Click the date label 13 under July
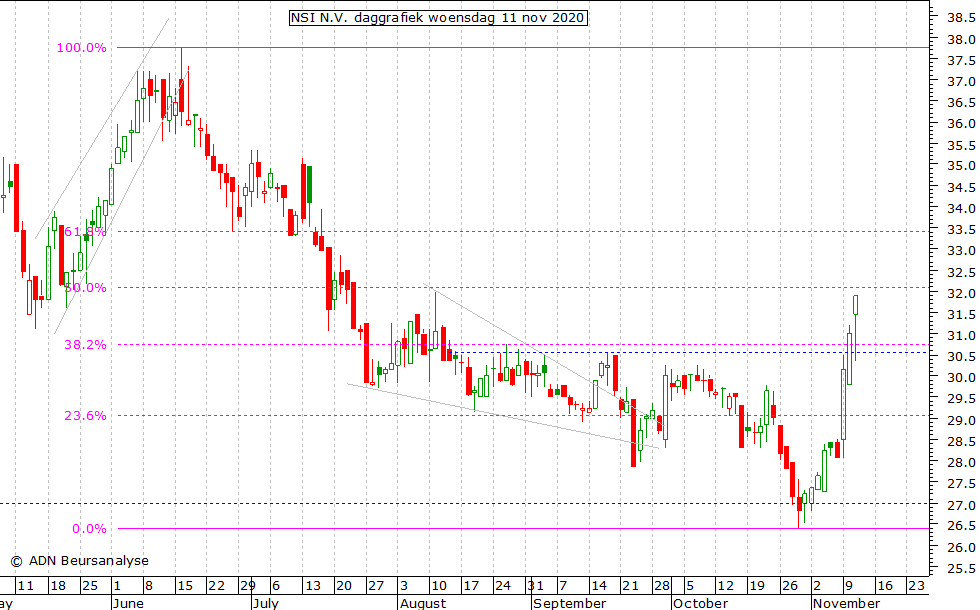Screen dimensions: 980x610 tap(312, 586)
